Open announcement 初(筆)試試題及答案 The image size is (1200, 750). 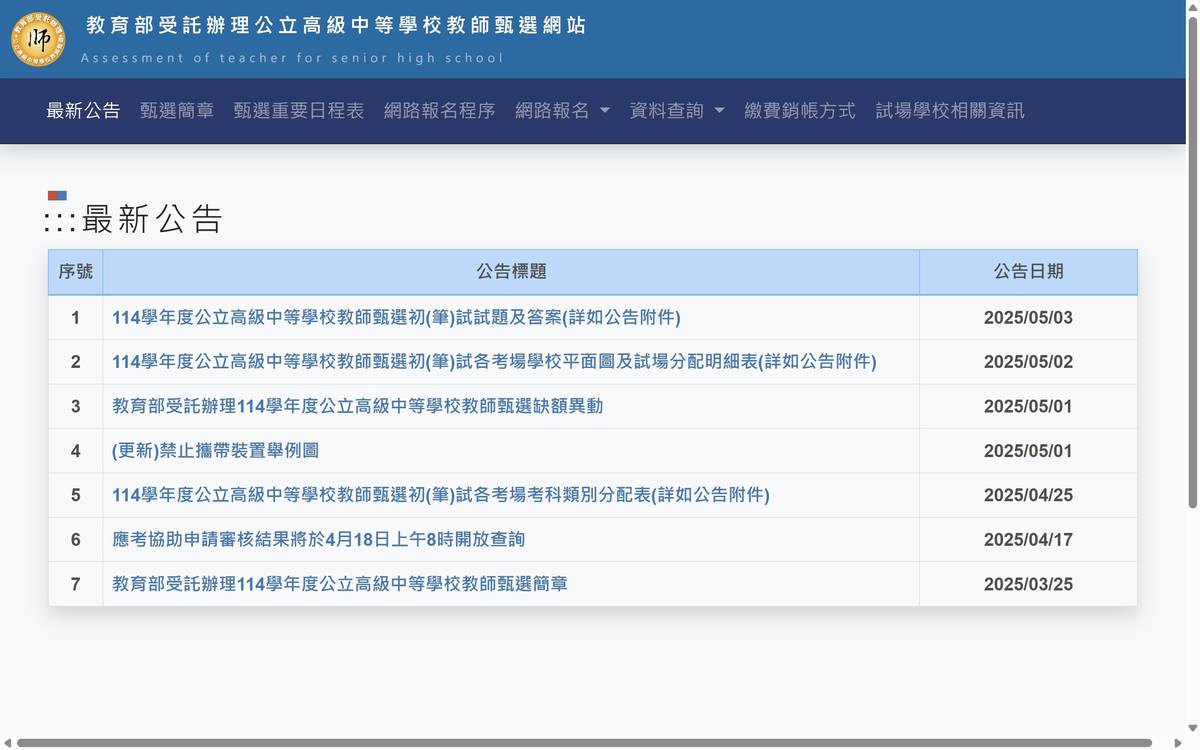(x=396, y=318)
